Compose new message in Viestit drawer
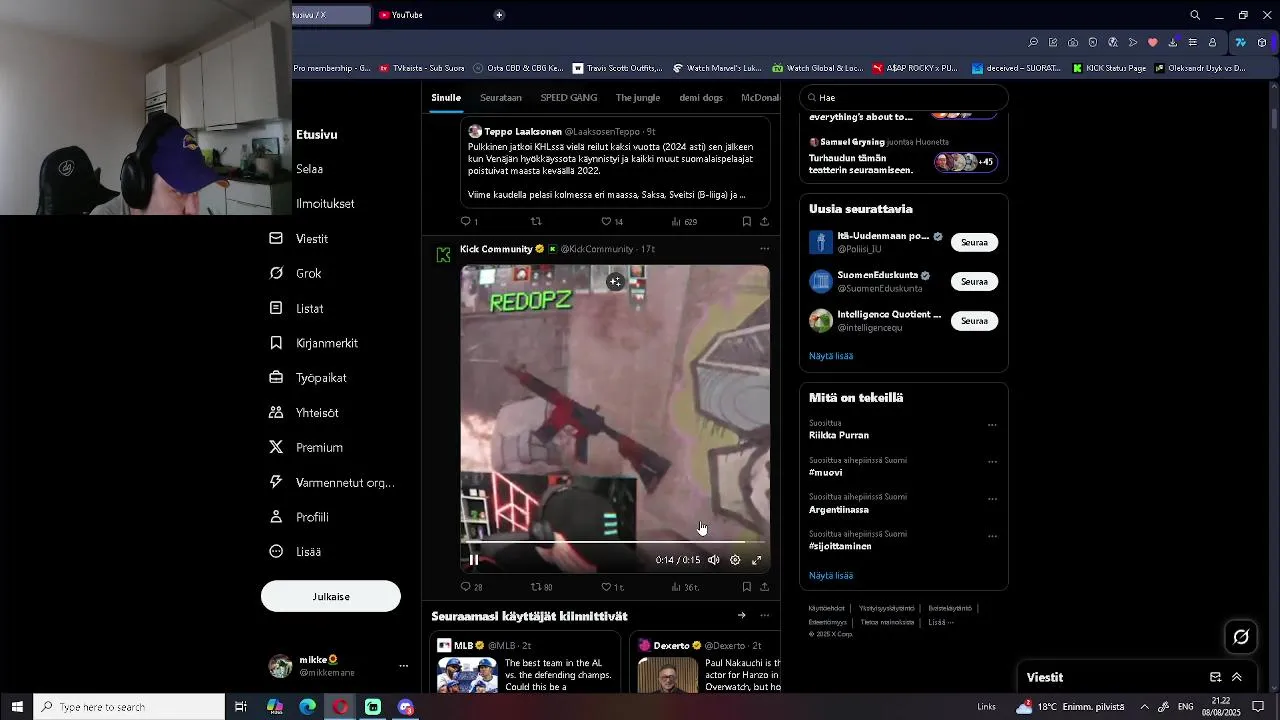This screenshot has height=720, width=1280. (x=1215, y=677)
